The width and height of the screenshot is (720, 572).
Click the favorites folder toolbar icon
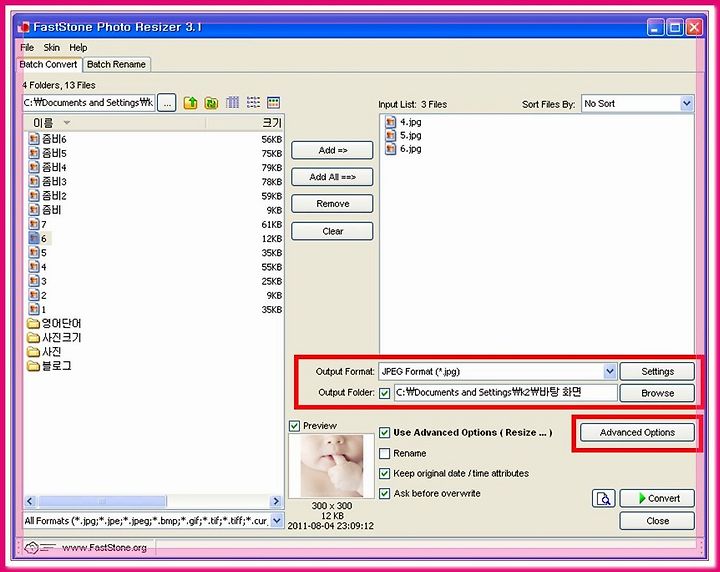[x=211, y=103]
